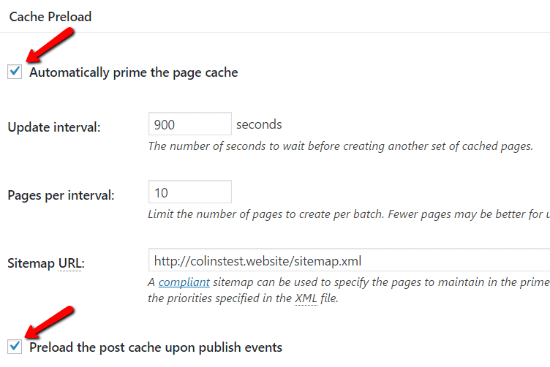550x367 pixels.
Task: Click the XML abbreviation in sitemap description
Action: click(306, 298)
